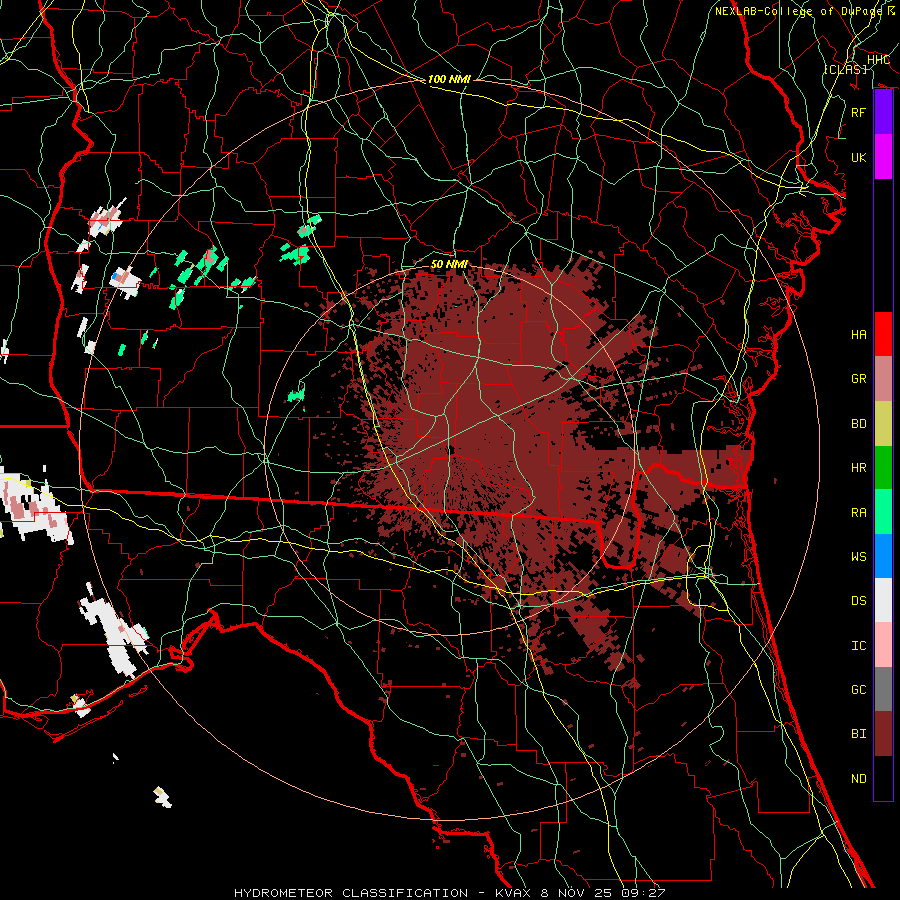Click the 'BD' legend label
This screenshot has width=900, height=900.
click(858, 424)
